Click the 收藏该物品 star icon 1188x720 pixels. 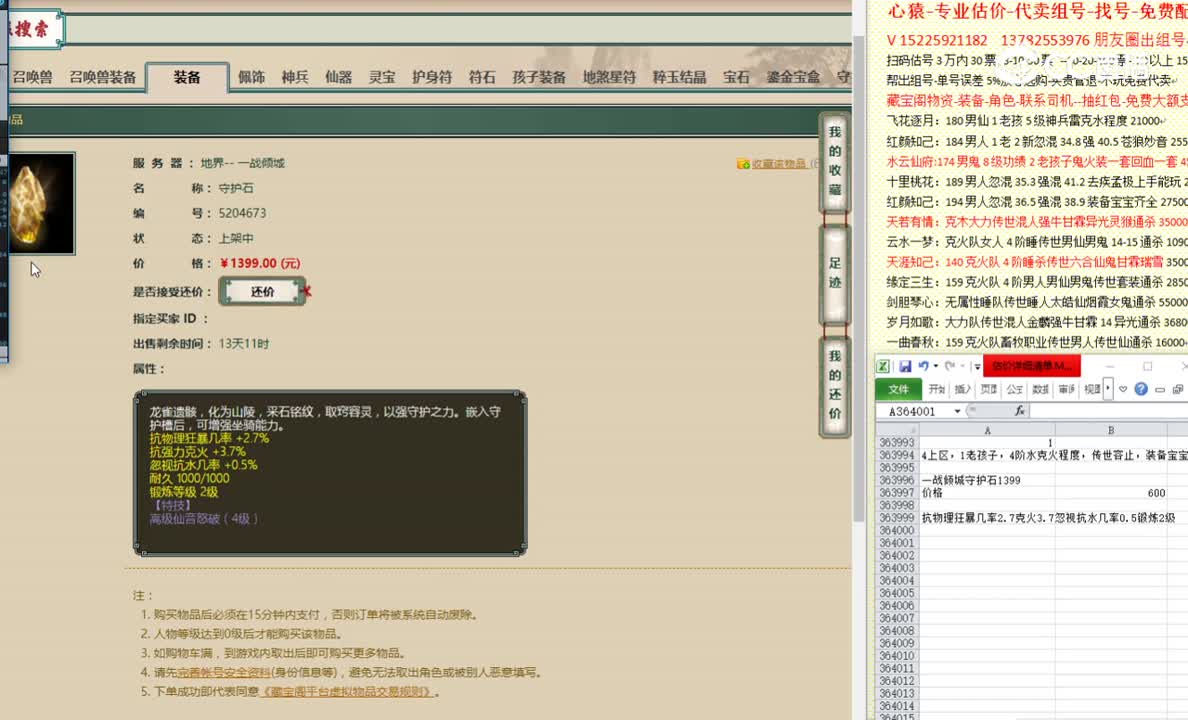pyautogui.click(x=742, y=164)
